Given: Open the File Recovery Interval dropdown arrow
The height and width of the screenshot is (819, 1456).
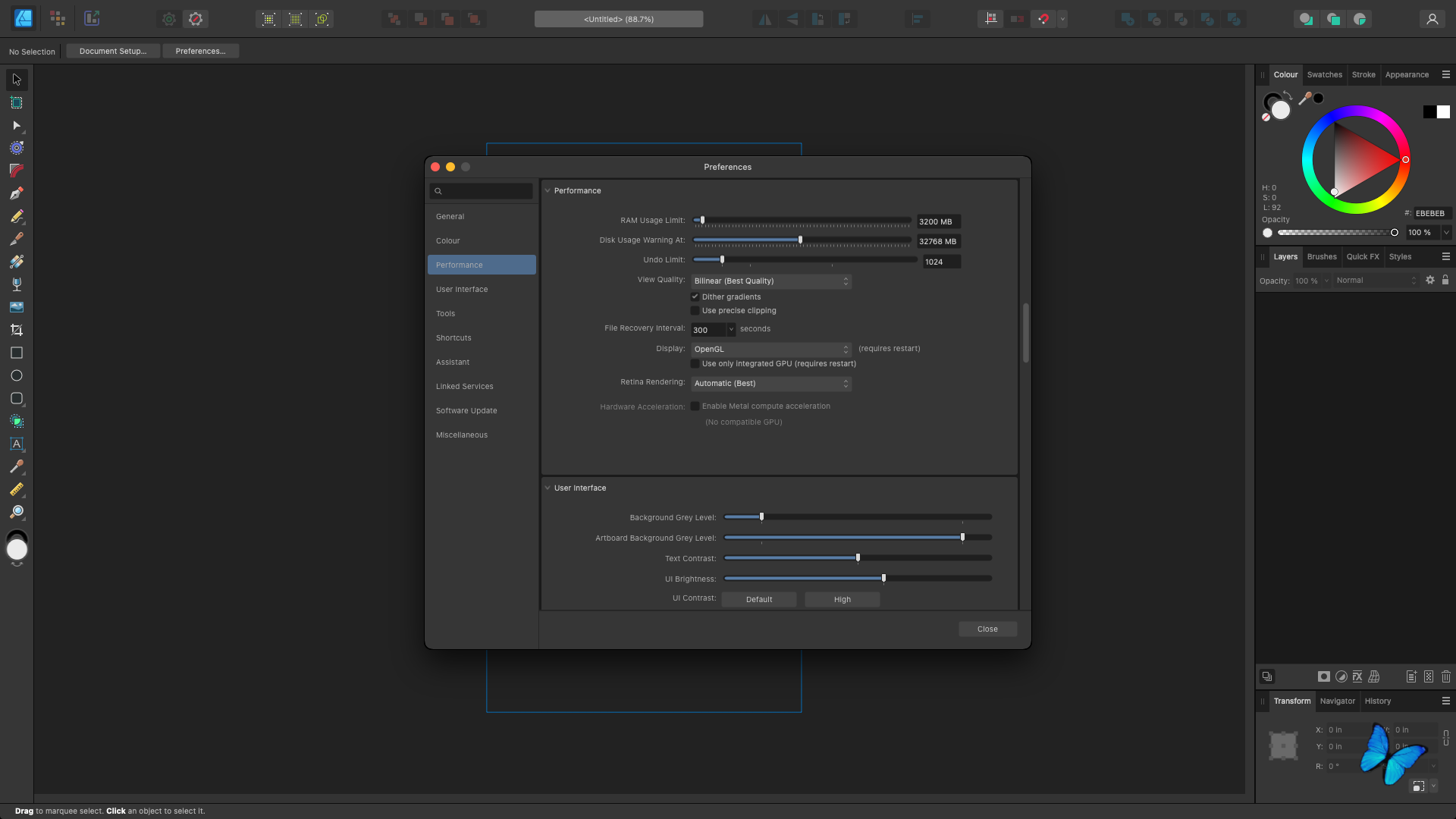Looking at the screenshot, I should tap(731, 329).
